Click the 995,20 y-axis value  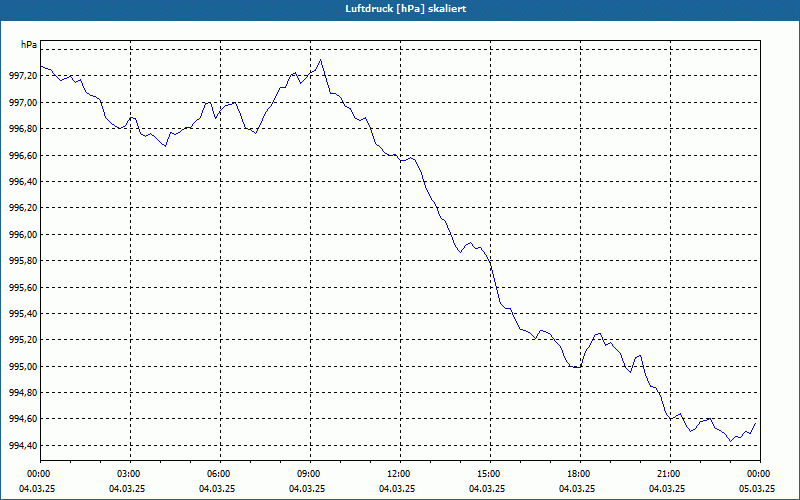point(23,340)
